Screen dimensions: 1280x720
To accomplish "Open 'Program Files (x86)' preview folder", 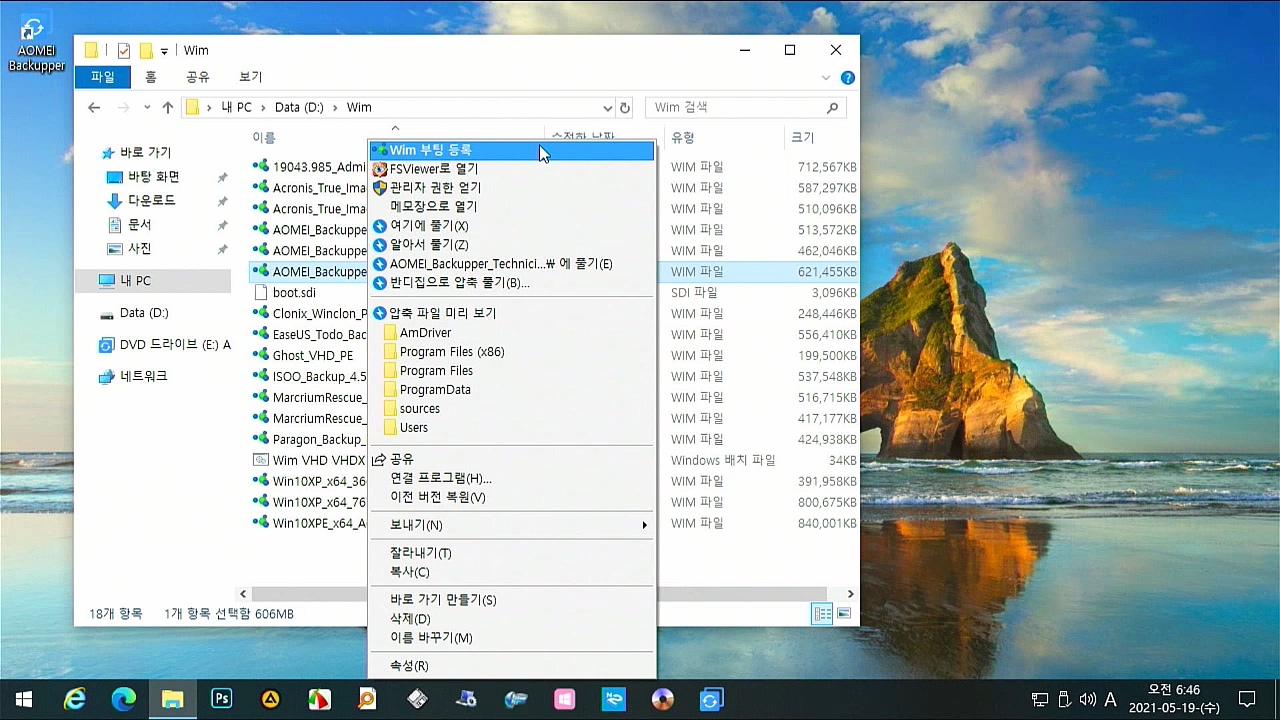I will point(512,352).
